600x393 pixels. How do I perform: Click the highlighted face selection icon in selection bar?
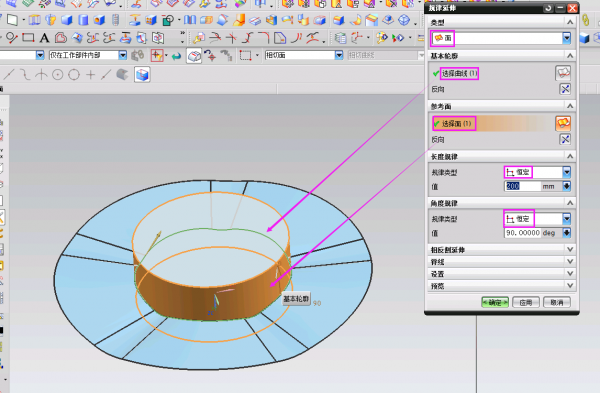click(194, 56)
